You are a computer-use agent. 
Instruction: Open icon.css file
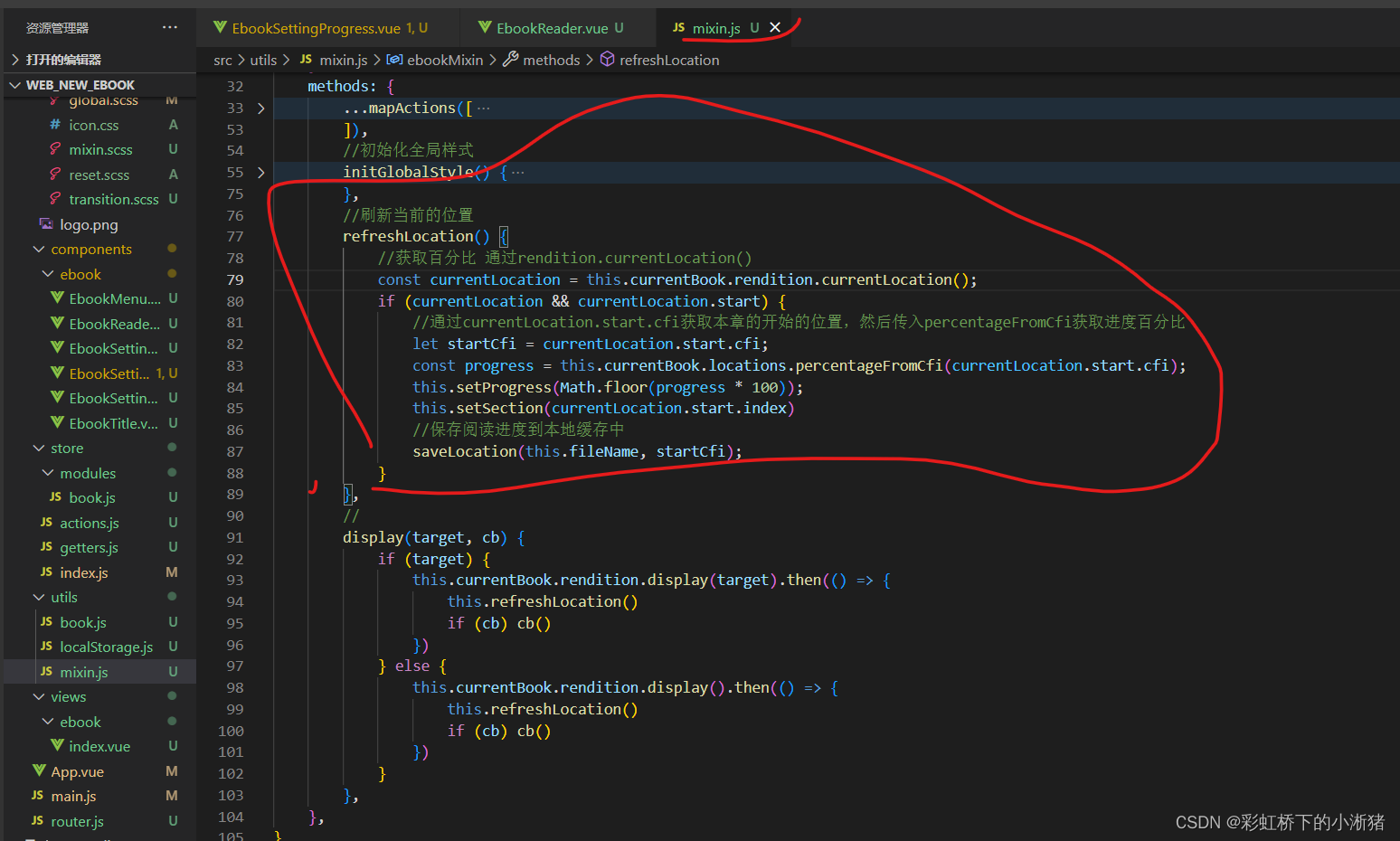(94, 125)
